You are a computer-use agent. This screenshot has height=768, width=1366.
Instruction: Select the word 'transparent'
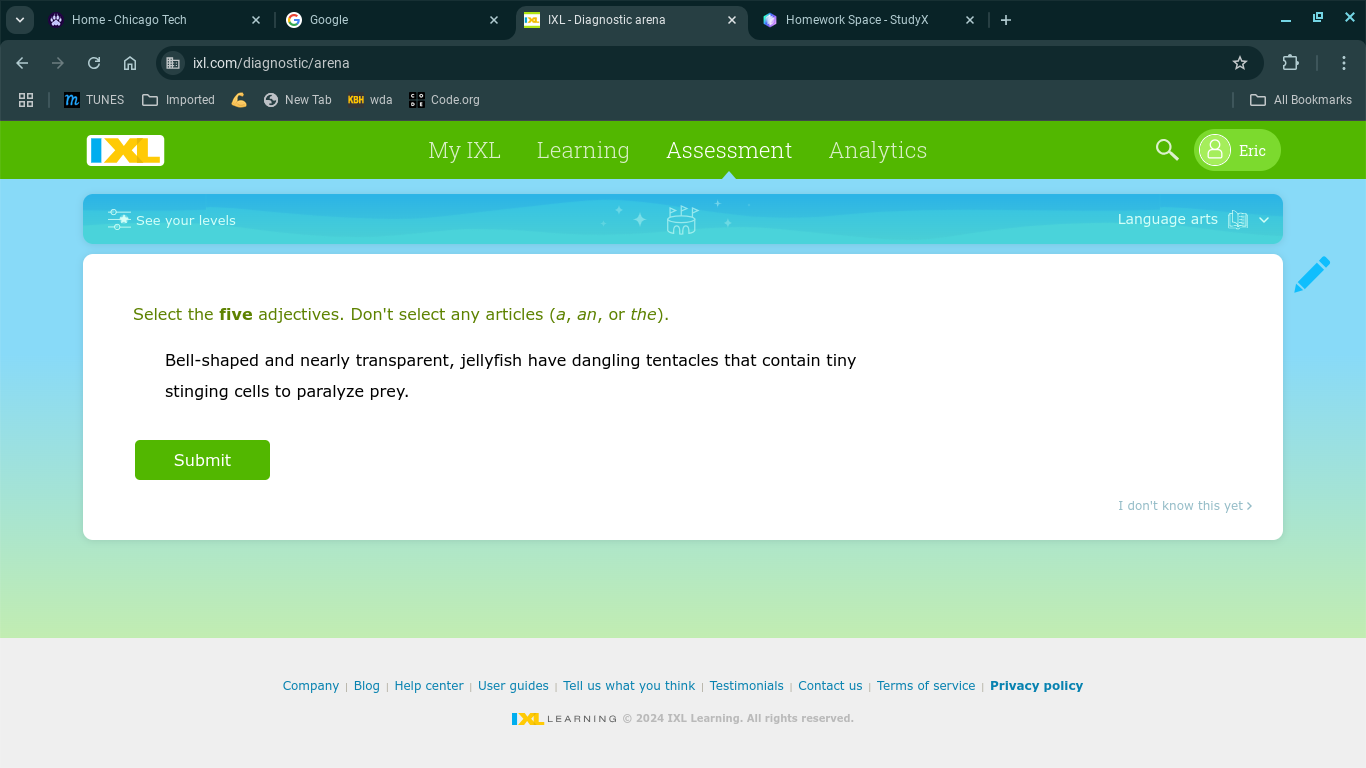pos(401,361)
